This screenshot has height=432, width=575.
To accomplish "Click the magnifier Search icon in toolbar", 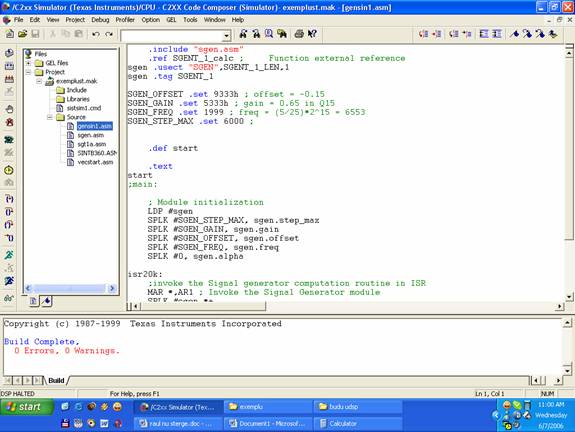I will [269, 34].
